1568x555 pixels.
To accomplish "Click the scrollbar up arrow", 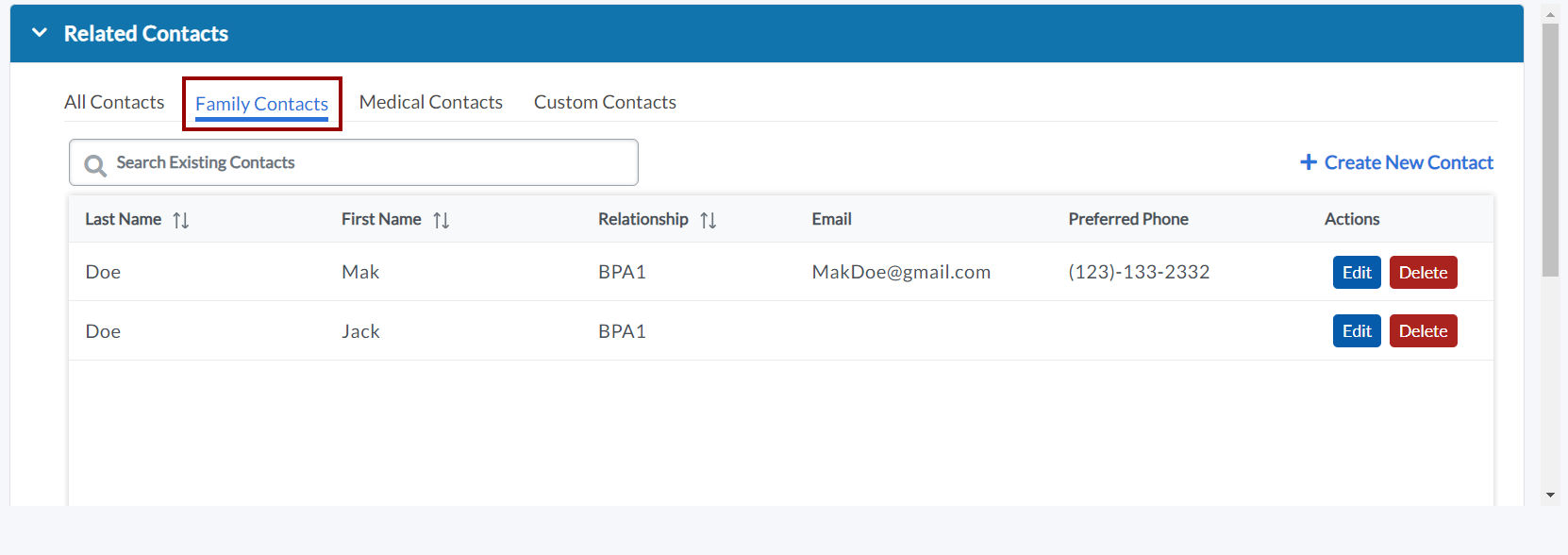I will point(1550,15).
